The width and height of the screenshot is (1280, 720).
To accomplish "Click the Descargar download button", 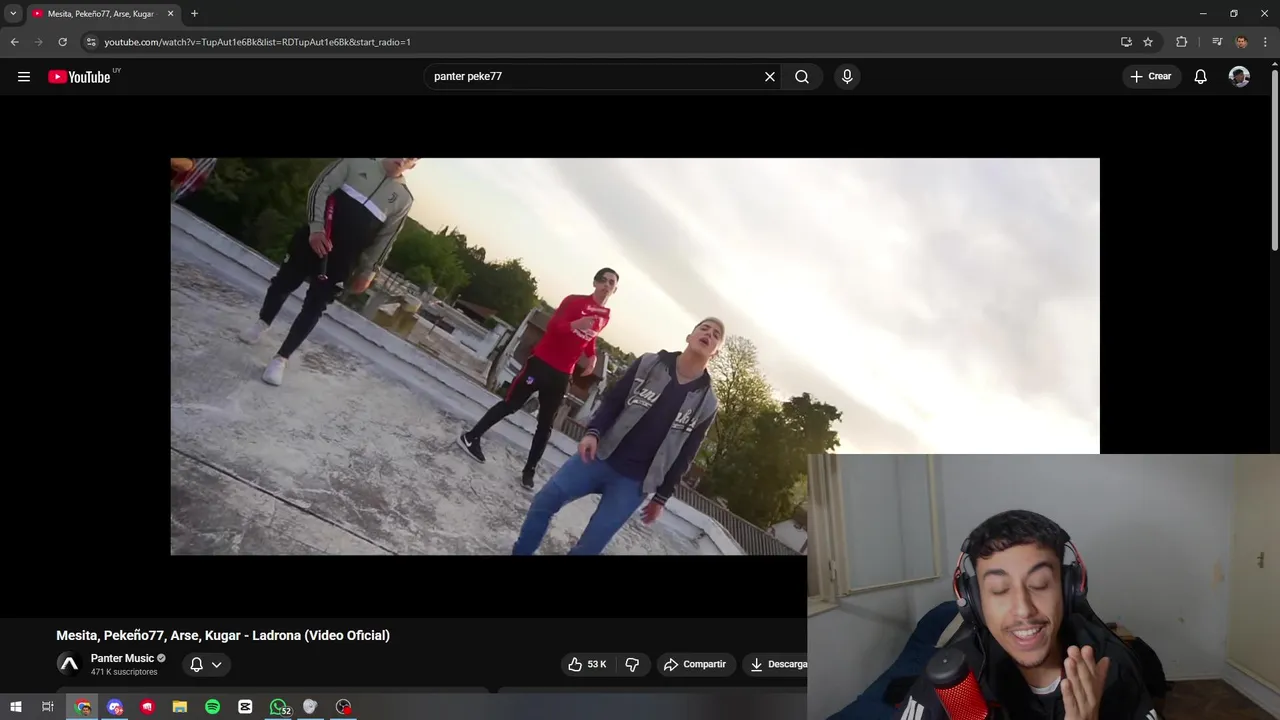I will coord(776,664).
